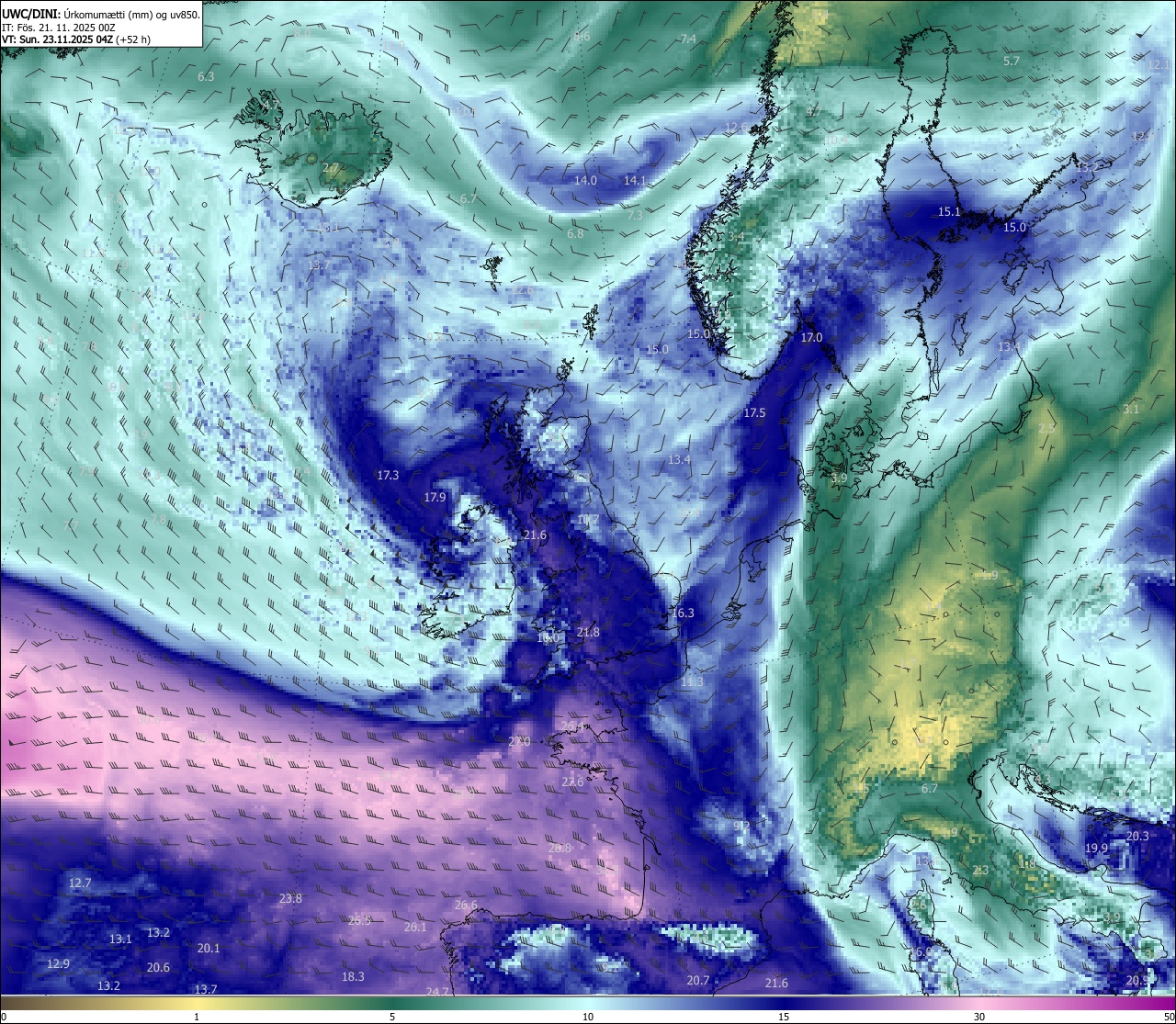Click the 20.6 value in the lower left

coord(158,967)
